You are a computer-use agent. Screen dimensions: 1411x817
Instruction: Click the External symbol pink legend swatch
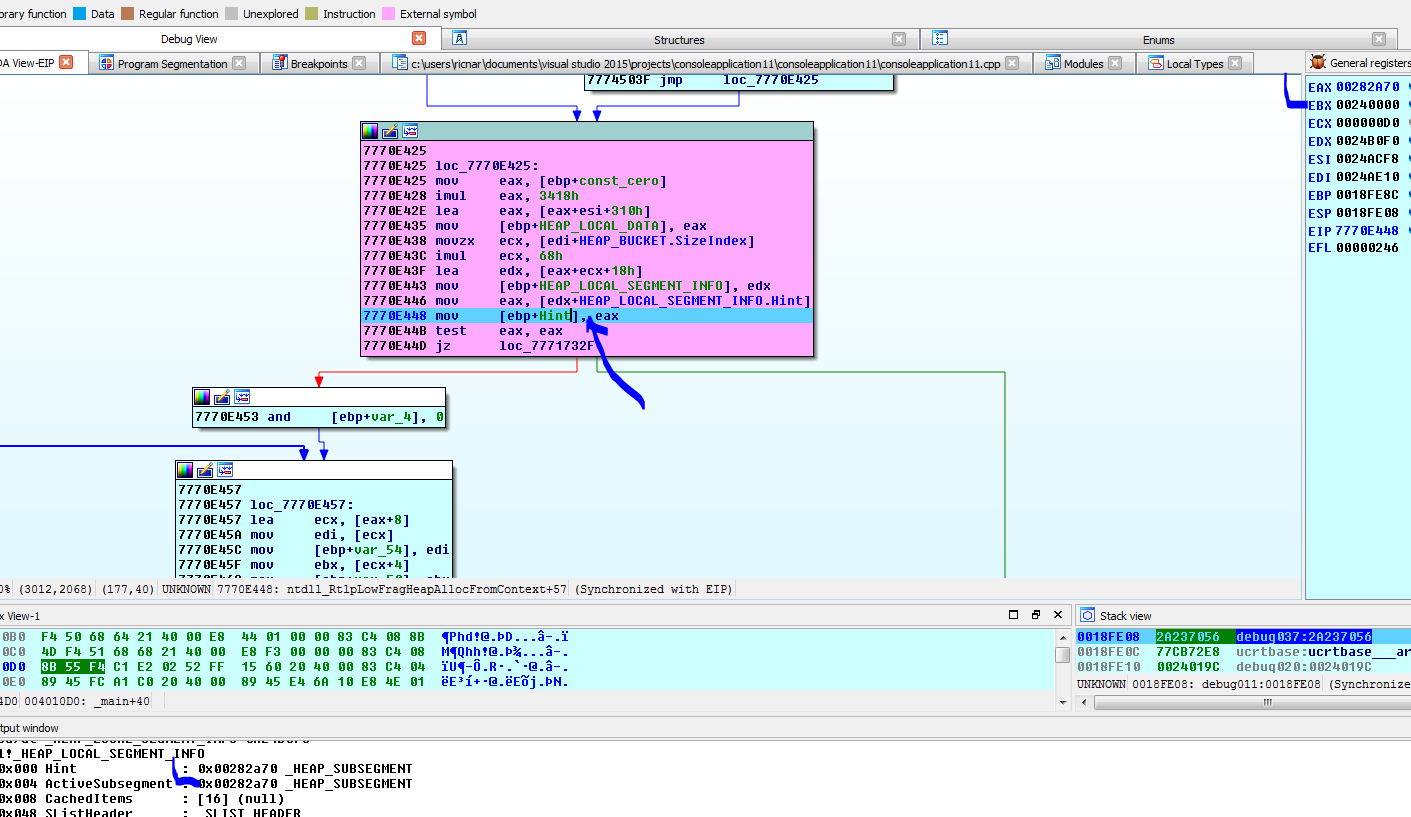click(x=389, y=14)
